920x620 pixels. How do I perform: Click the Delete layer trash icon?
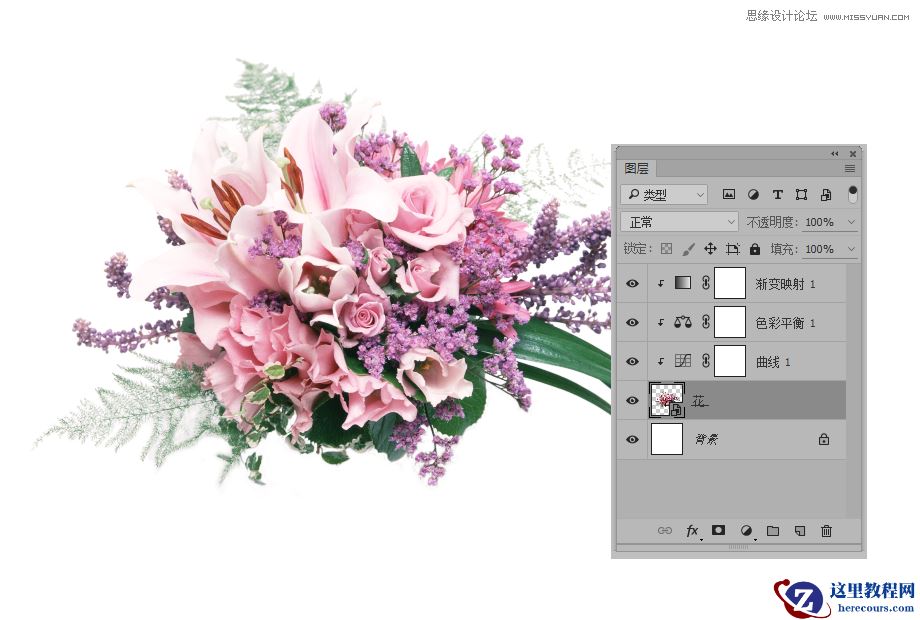click(x=826, y=530)
